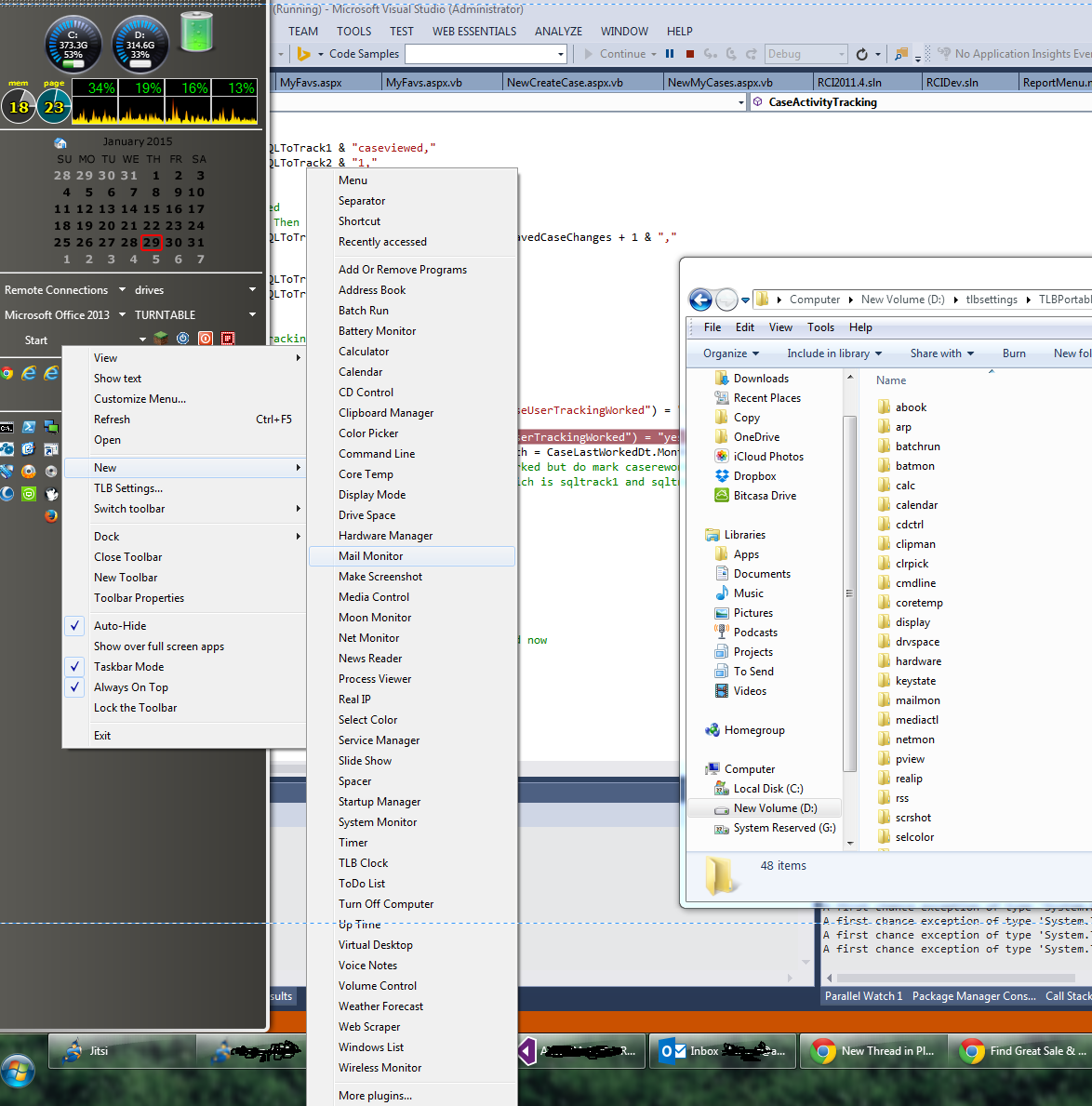Open the Debug configuration combo box
1092x1106 pixels.
pos(805,54)
